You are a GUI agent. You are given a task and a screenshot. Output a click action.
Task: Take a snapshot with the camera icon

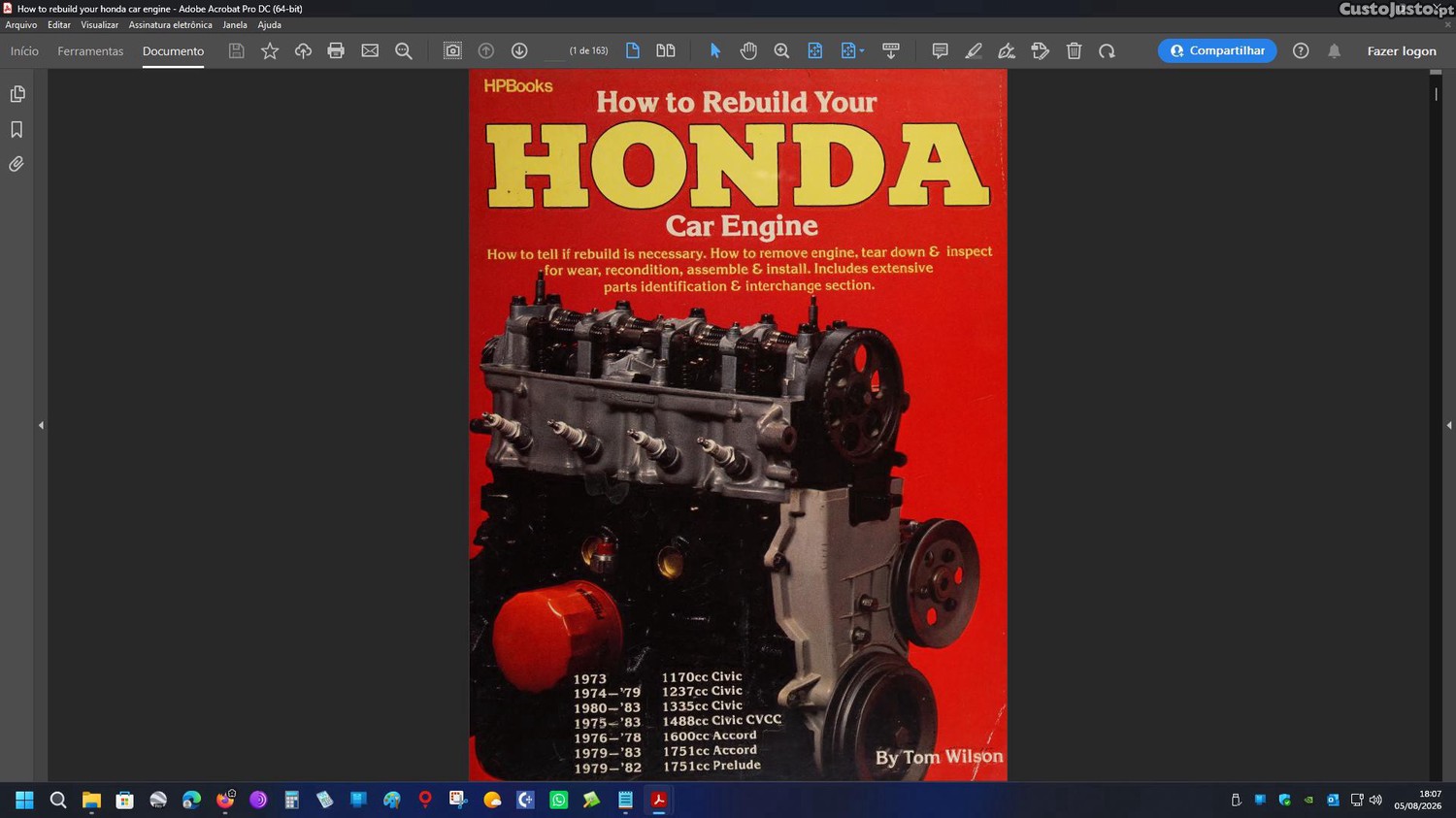click(452, 51)
